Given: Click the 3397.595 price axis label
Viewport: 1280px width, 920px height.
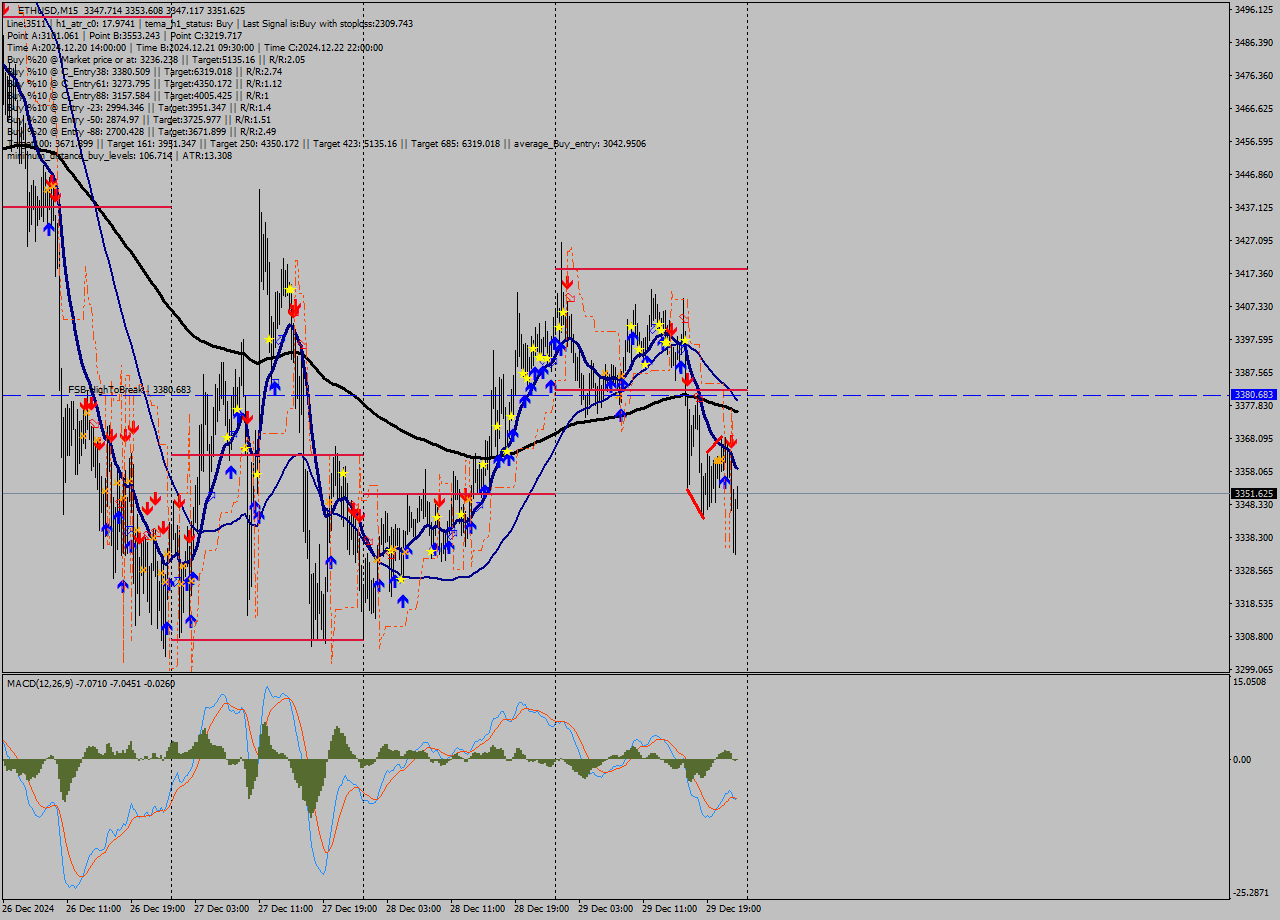Looking at the screenshot, I should pos(1254,339).
